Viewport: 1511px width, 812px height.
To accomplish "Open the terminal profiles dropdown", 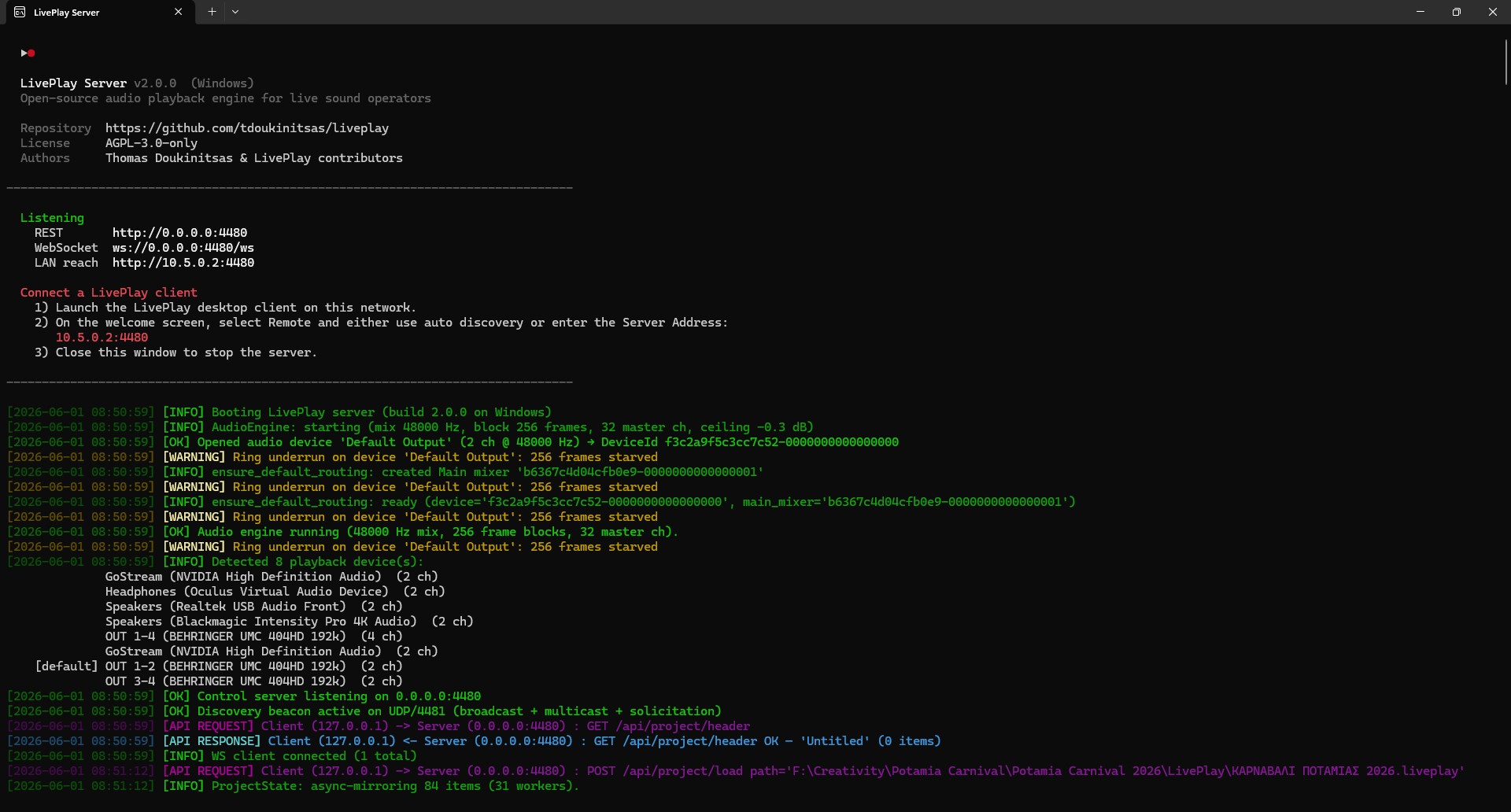I will pyautogui.click(x=235, y=12).
